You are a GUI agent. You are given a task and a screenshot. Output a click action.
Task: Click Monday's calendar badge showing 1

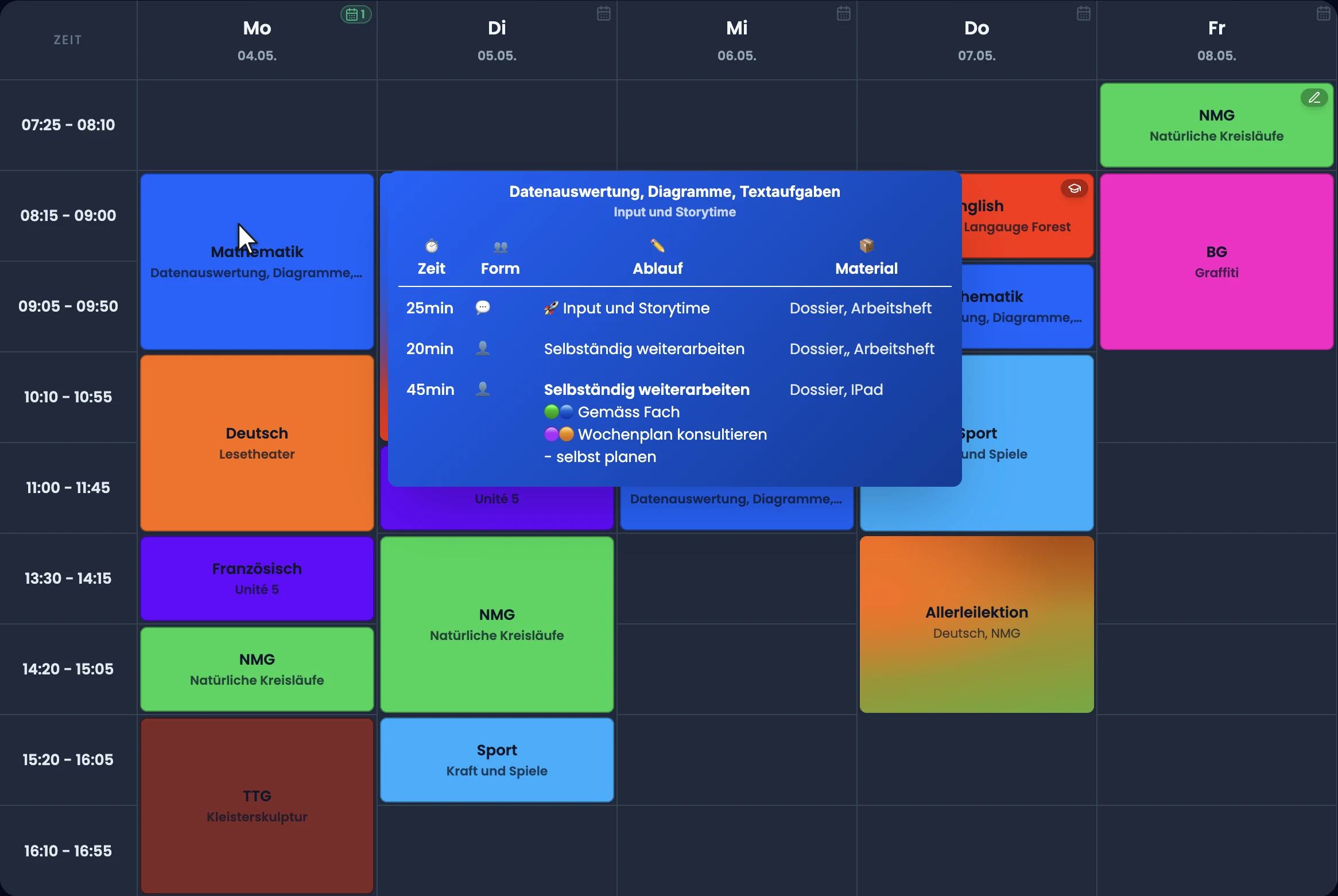[x=356, y=14]
